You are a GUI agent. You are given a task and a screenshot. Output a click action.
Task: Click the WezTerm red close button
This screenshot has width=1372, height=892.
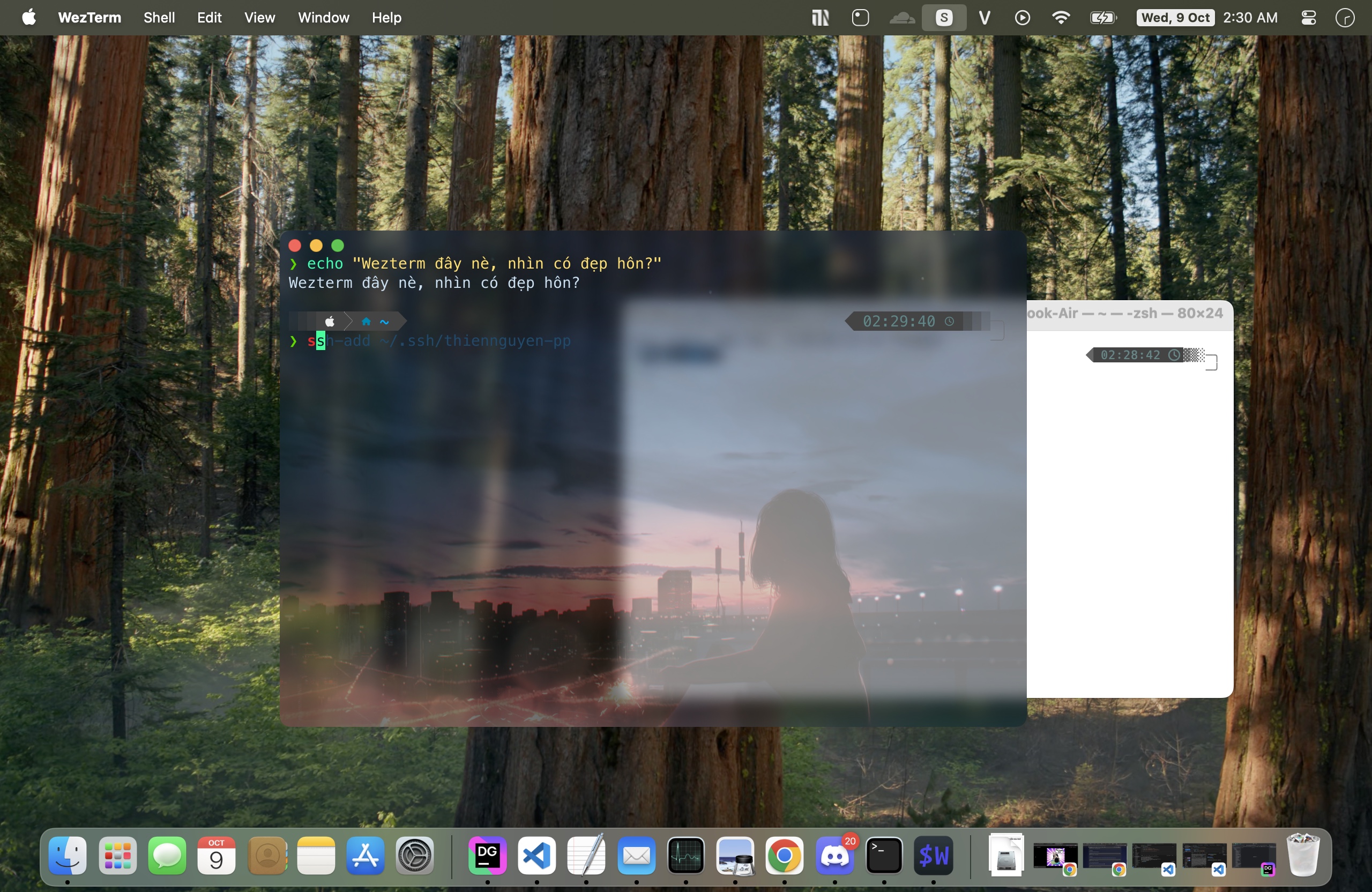pos(295,246)
